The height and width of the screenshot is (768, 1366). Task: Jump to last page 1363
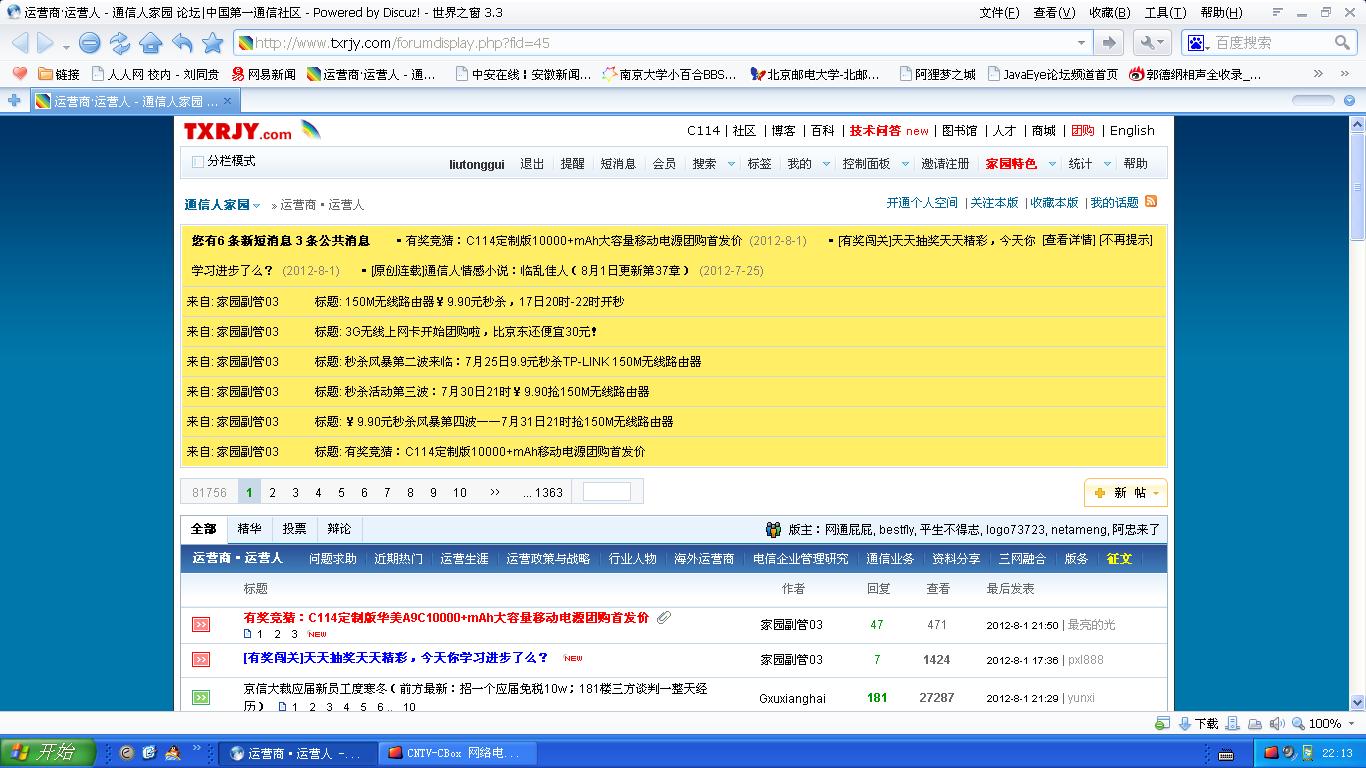(543, 492)
